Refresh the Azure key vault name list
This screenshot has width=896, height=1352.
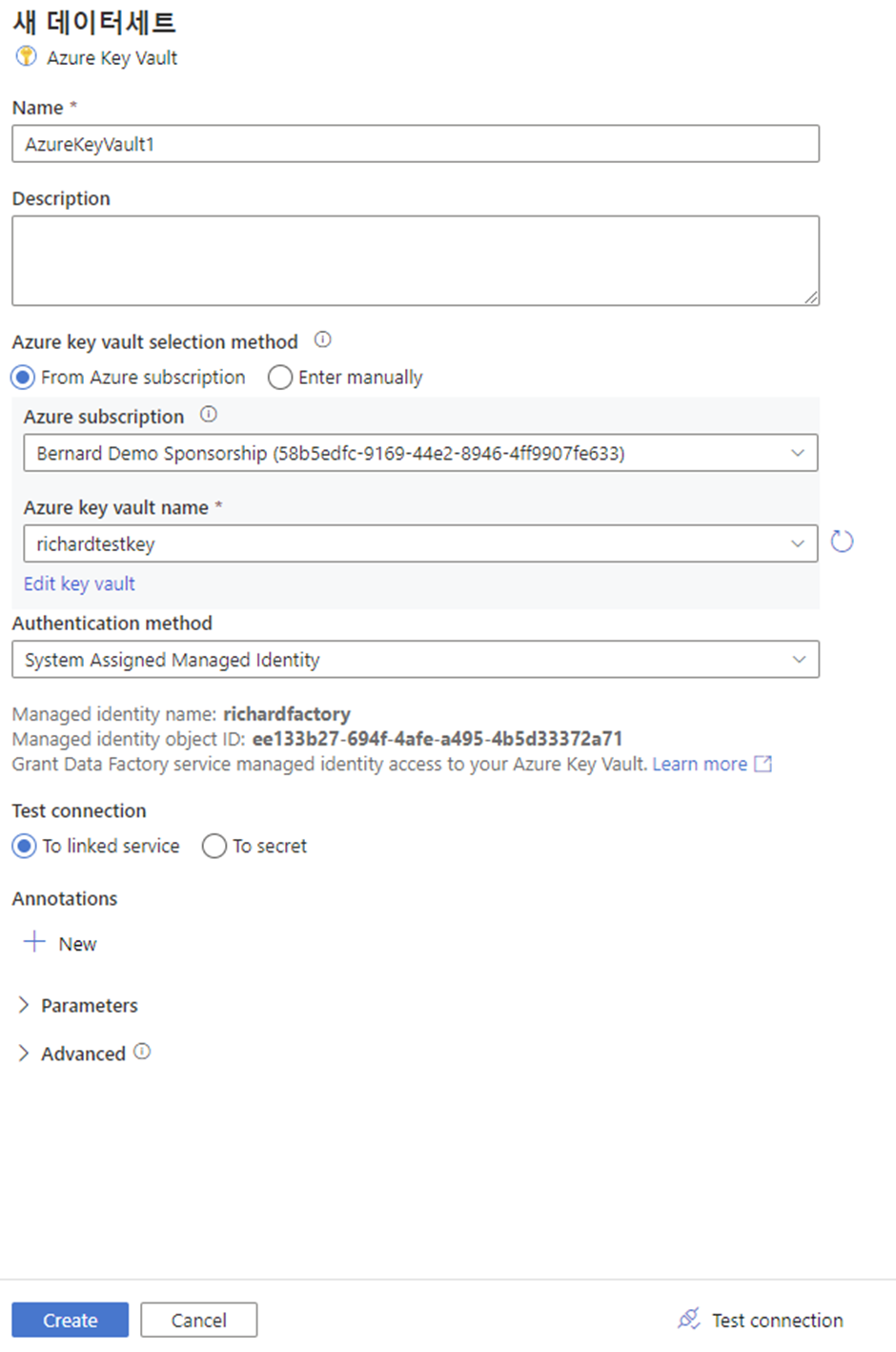pos(842,542)
